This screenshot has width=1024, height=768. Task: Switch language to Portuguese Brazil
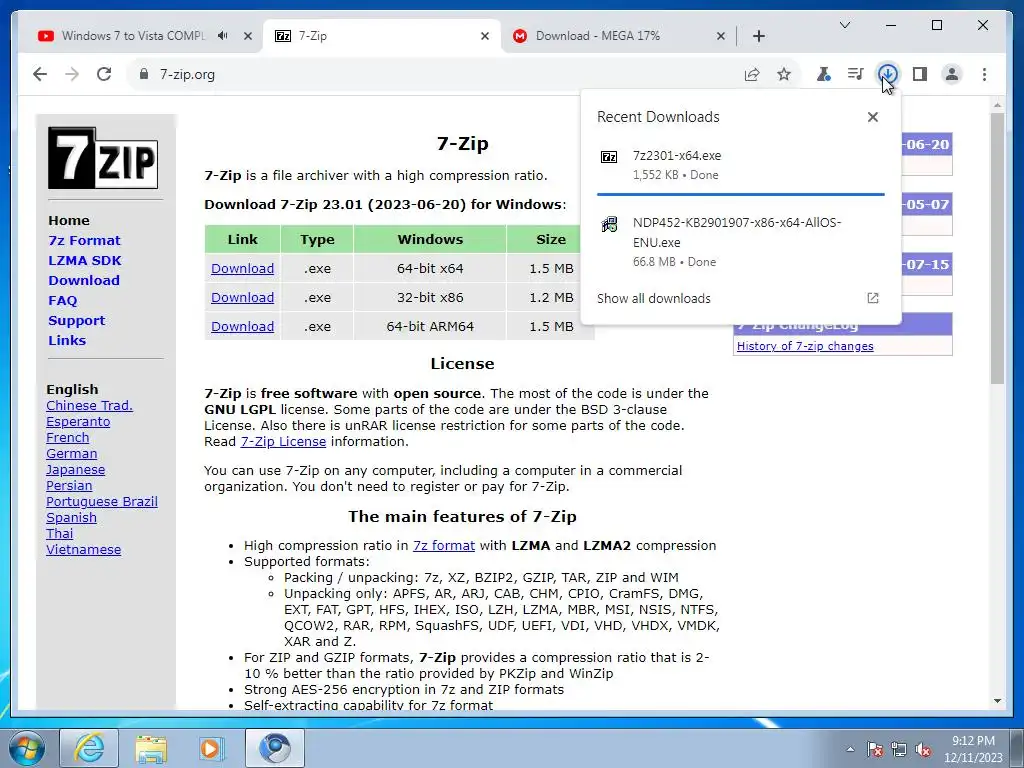click(x=102, y=502)
